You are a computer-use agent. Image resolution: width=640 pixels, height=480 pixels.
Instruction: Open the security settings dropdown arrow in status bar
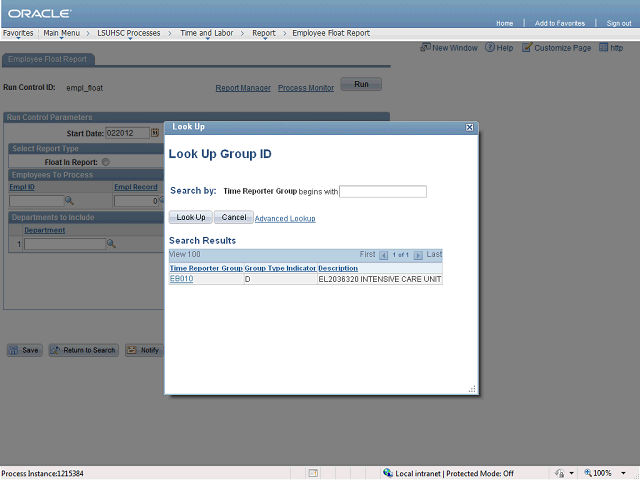(x=571, y=473)
